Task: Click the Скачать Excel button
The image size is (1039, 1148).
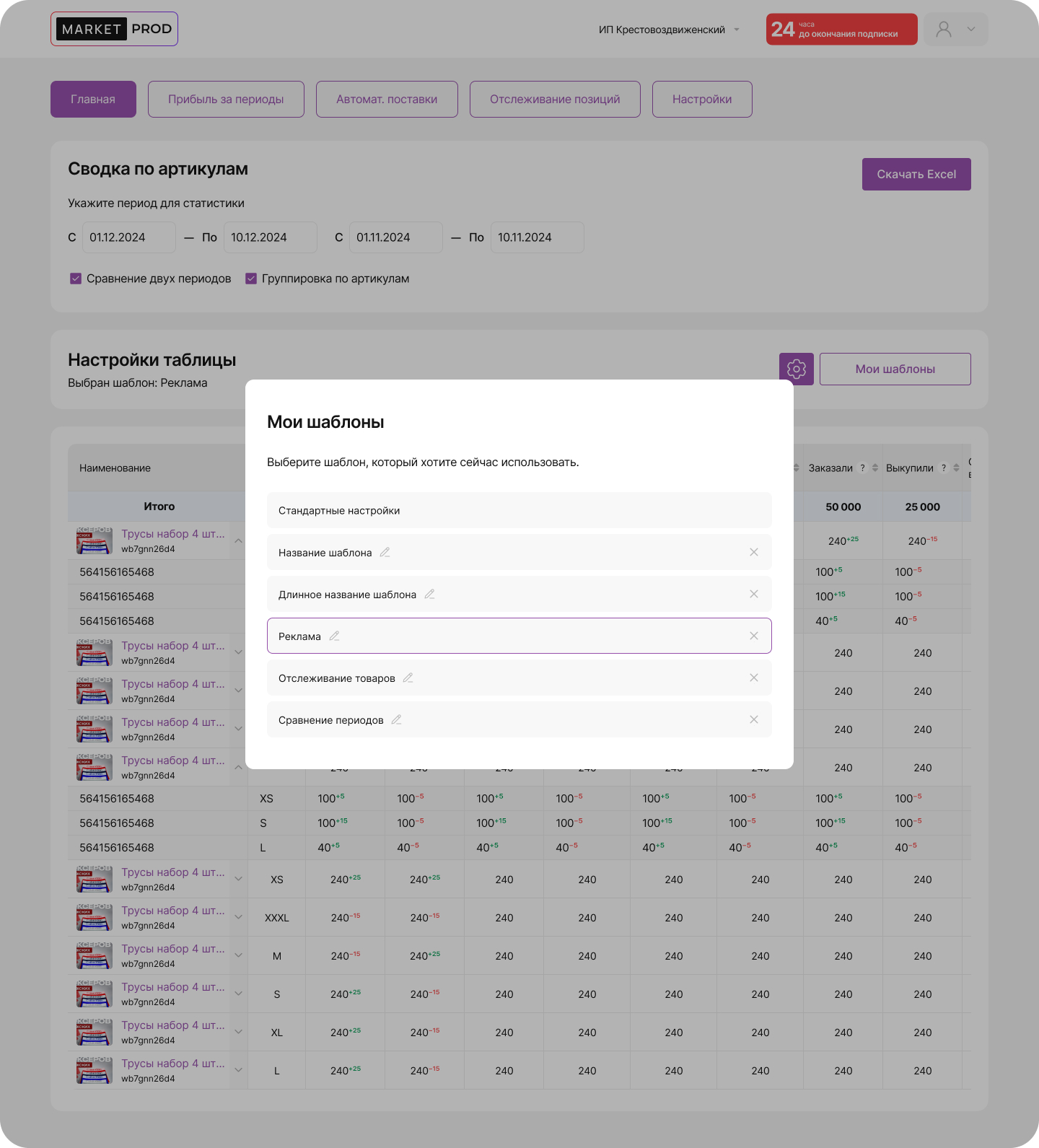Action: (x=916, y=174)
